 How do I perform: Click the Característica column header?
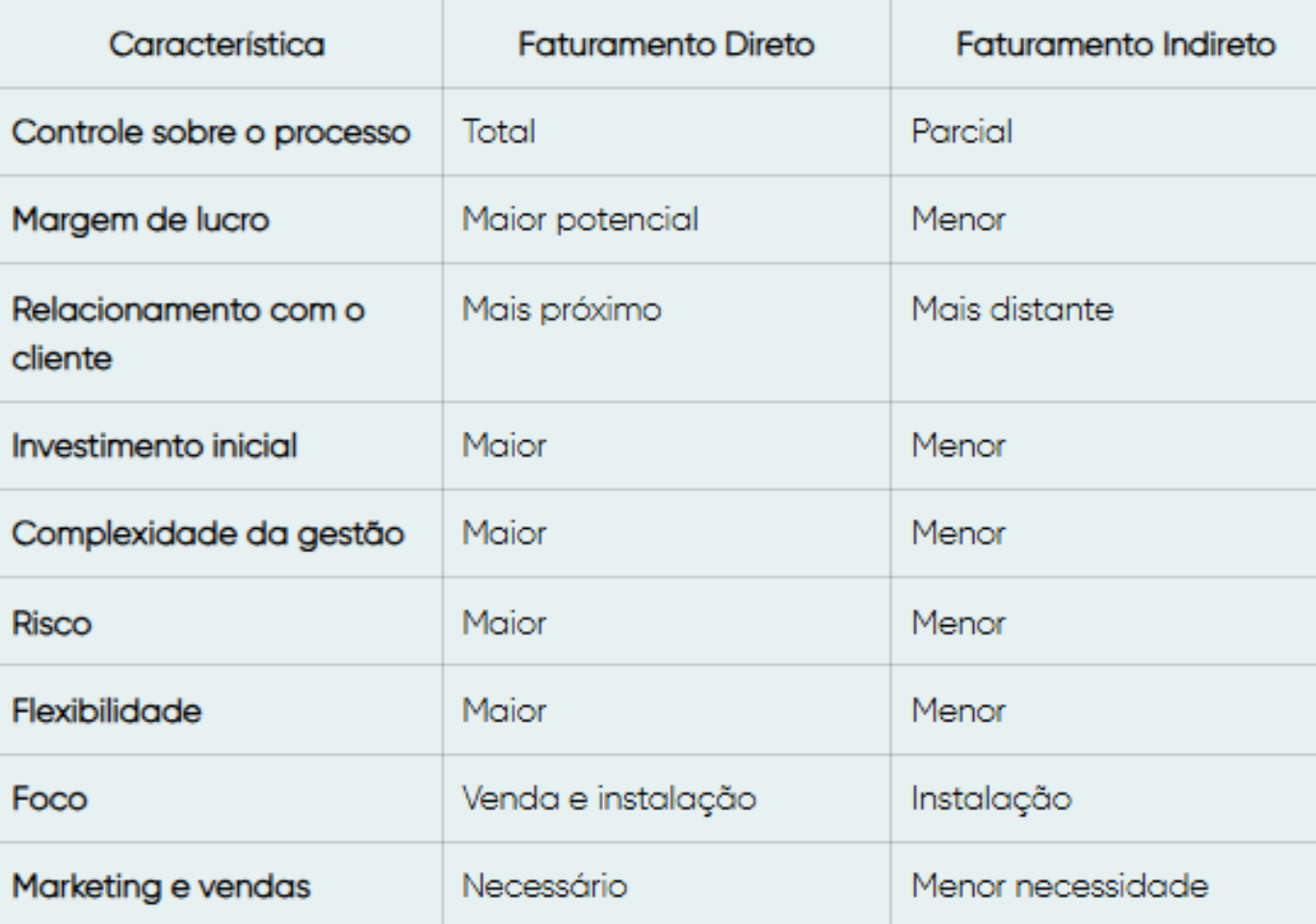point(217,44)
